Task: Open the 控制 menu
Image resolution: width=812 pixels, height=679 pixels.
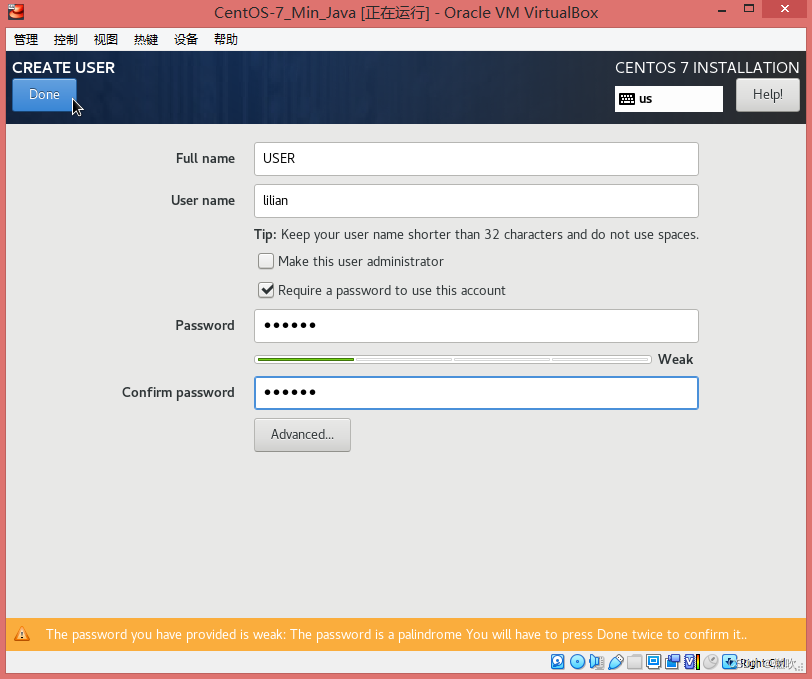Action: tap(66, 39)
